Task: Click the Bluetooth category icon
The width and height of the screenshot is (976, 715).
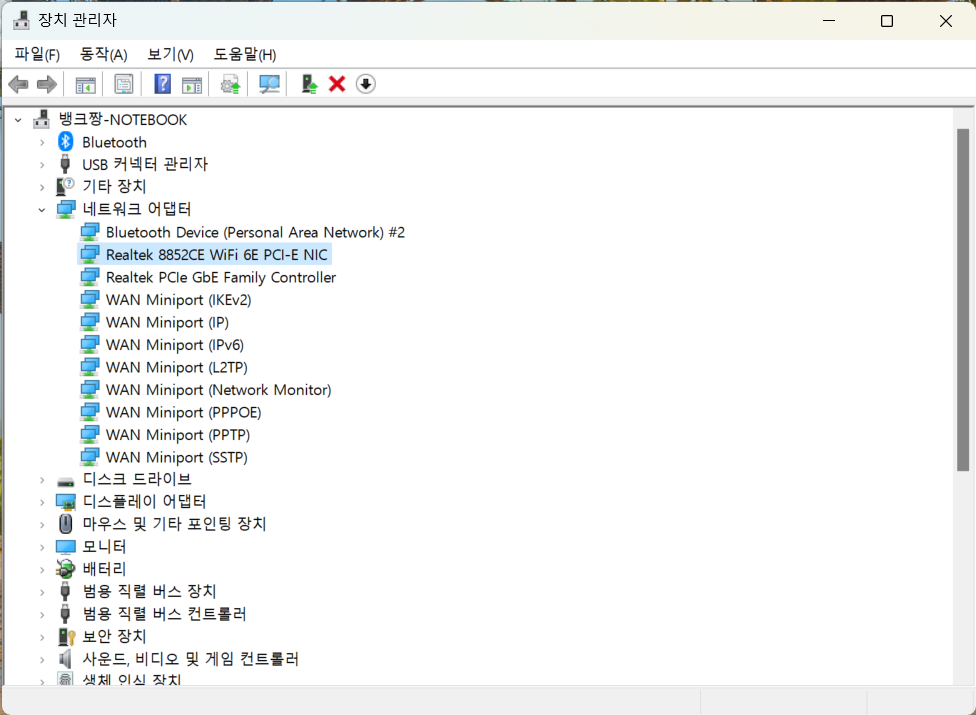Action: pos(65,142)
